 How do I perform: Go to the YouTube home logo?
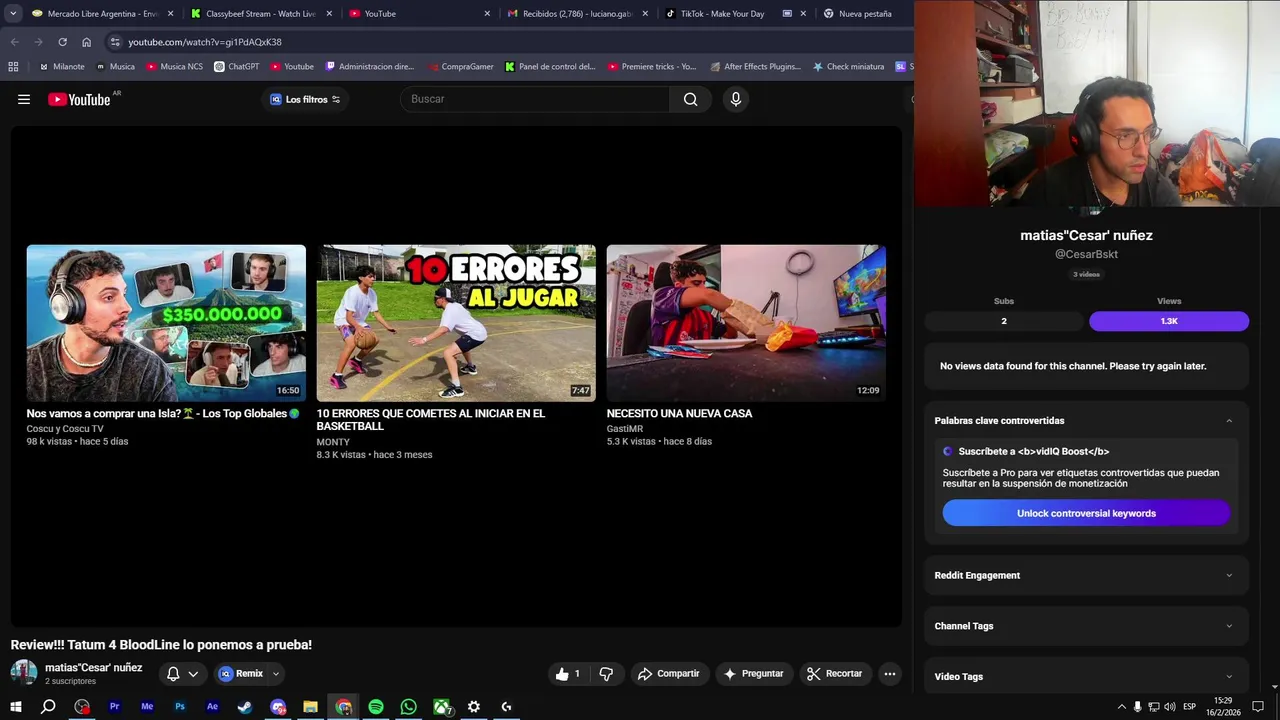pyautogui.click(x=79, y=99)
